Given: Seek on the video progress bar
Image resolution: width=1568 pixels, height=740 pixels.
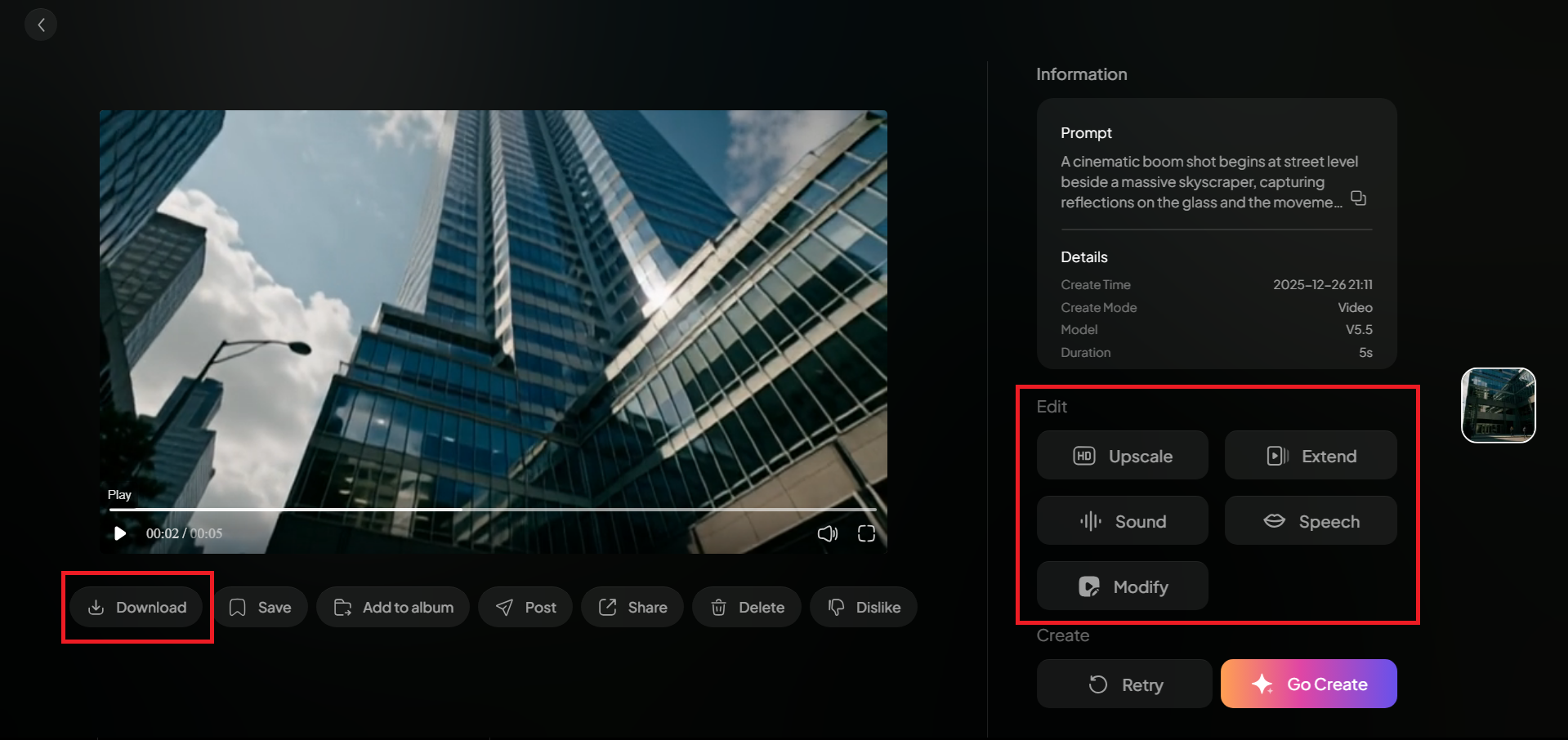Looking at the screenshot, I should tap(493, 509).
